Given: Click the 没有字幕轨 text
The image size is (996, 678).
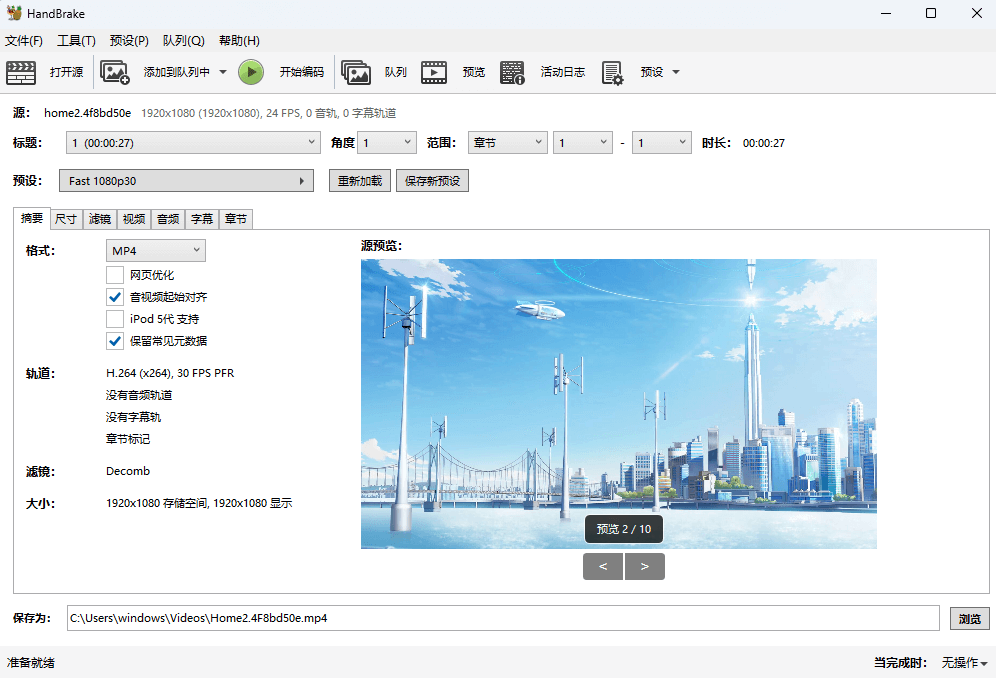Looking at the screenshot, I should pyautogui.click(x=133, y=417).
